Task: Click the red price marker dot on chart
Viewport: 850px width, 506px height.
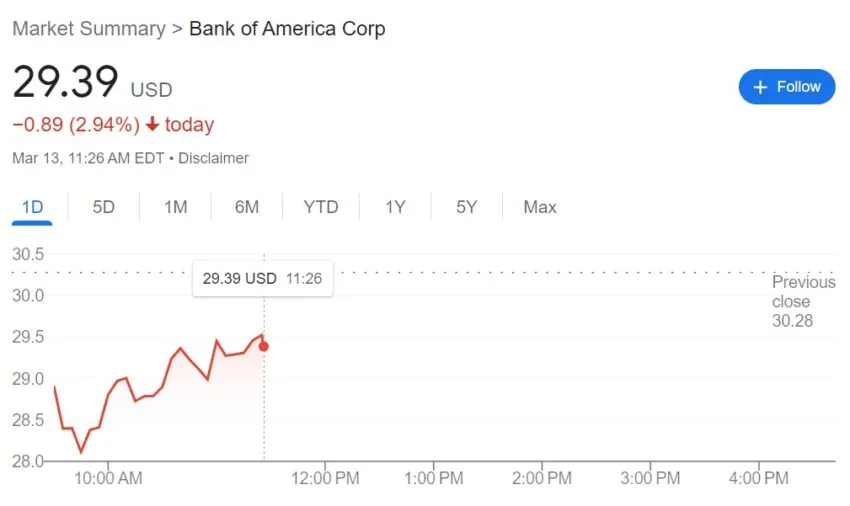Action: click(x=263, y=346)
